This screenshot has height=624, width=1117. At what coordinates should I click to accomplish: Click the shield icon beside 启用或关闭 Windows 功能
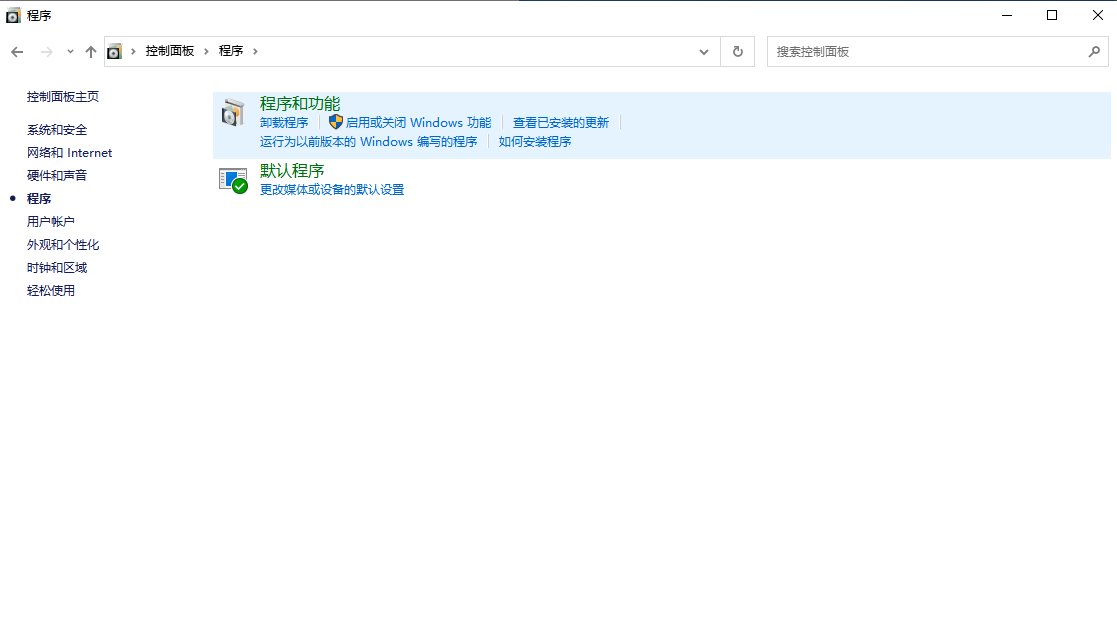(x=335, y=121)
